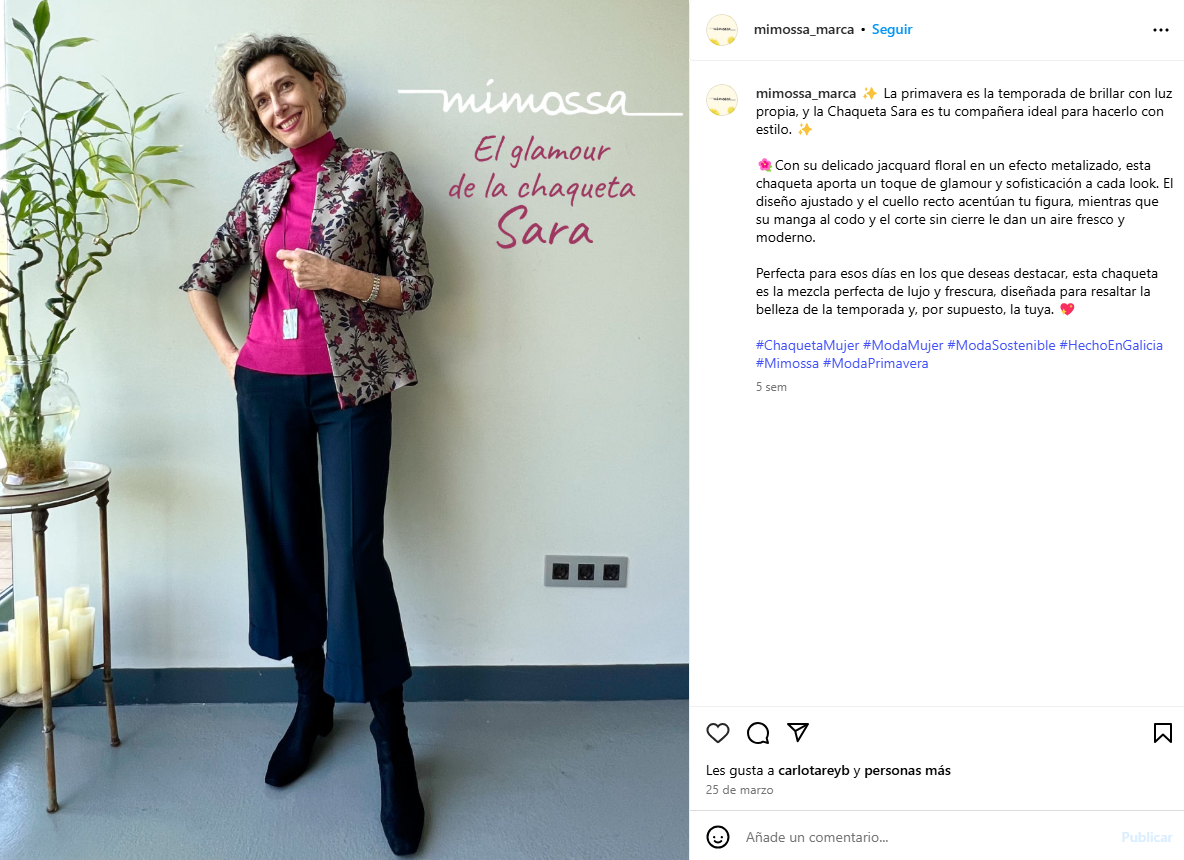Open more options three-dots menu
The height and width of the screenshot is (860, 1184).
[x=1161, y=30]
